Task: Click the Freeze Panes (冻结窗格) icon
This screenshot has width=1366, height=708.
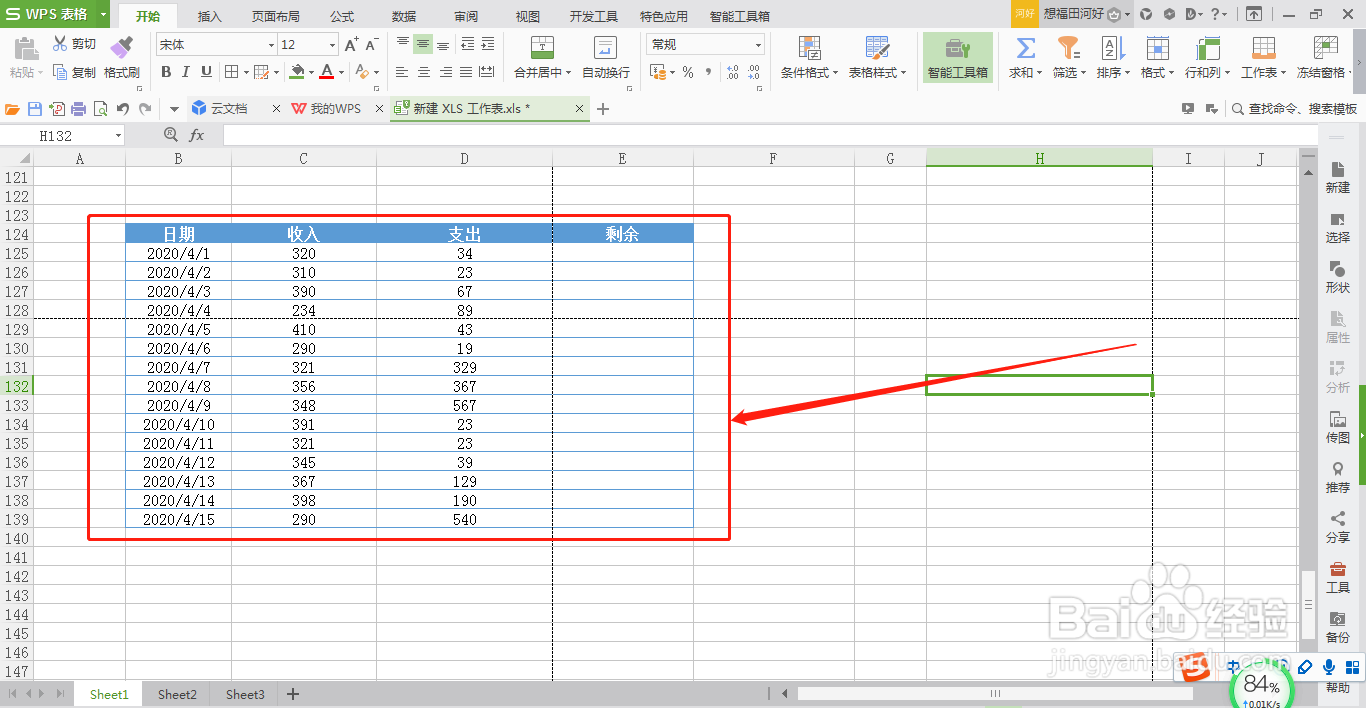Action: [1325, 48]
